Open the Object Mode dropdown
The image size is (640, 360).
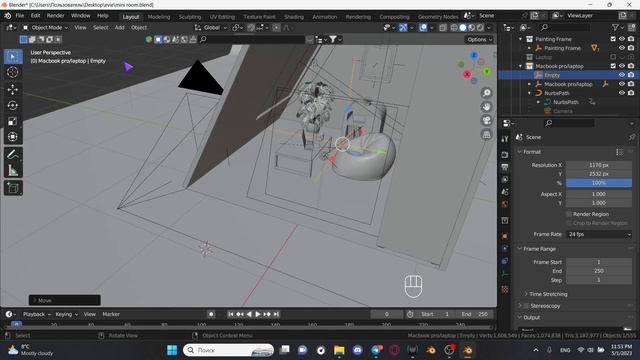[x=45, y=28]
